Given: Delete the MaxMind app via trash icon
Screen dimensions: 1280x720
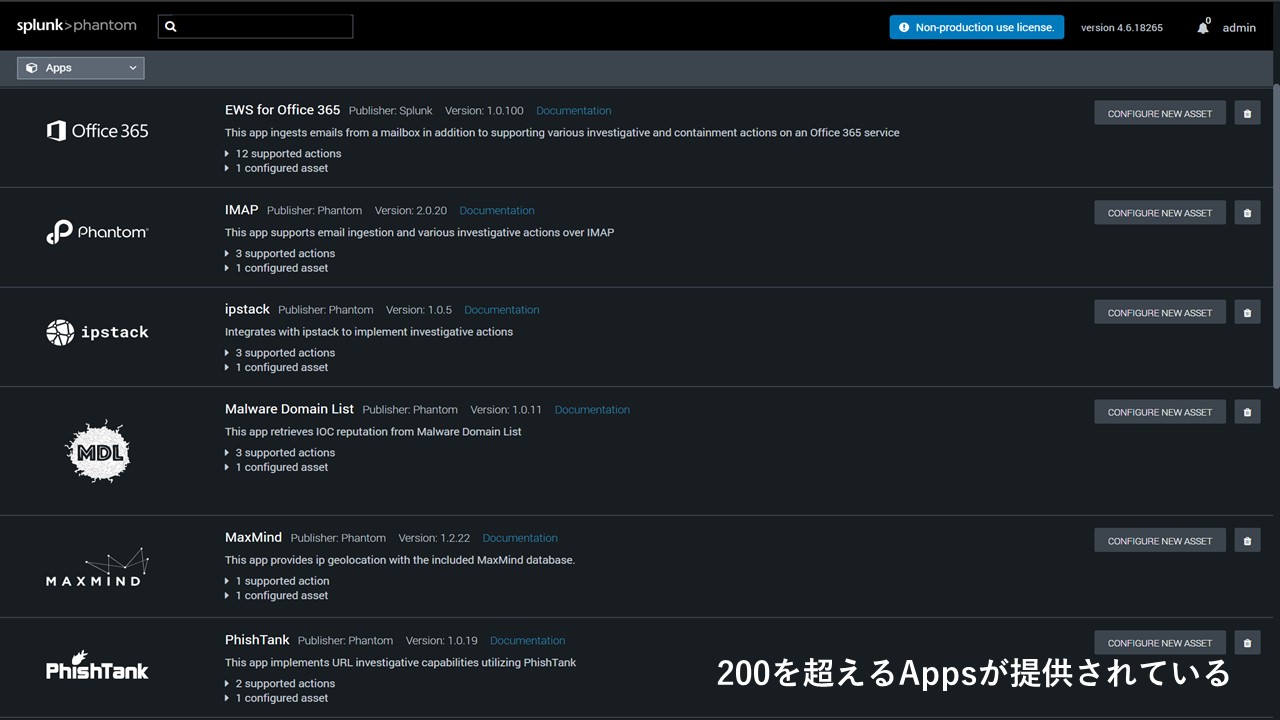Looking at the screenshot, I should point(1247,540).
